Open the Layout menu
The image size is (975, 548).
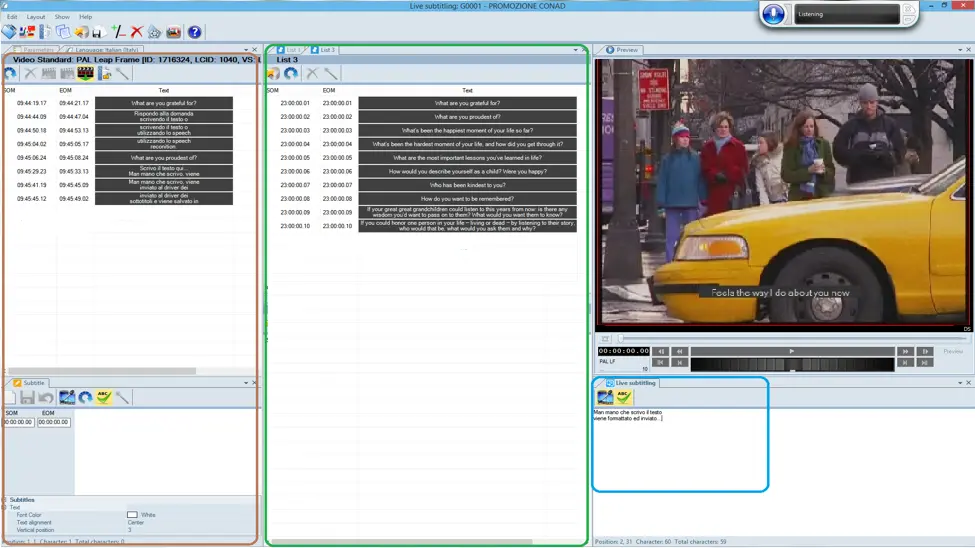36,17
